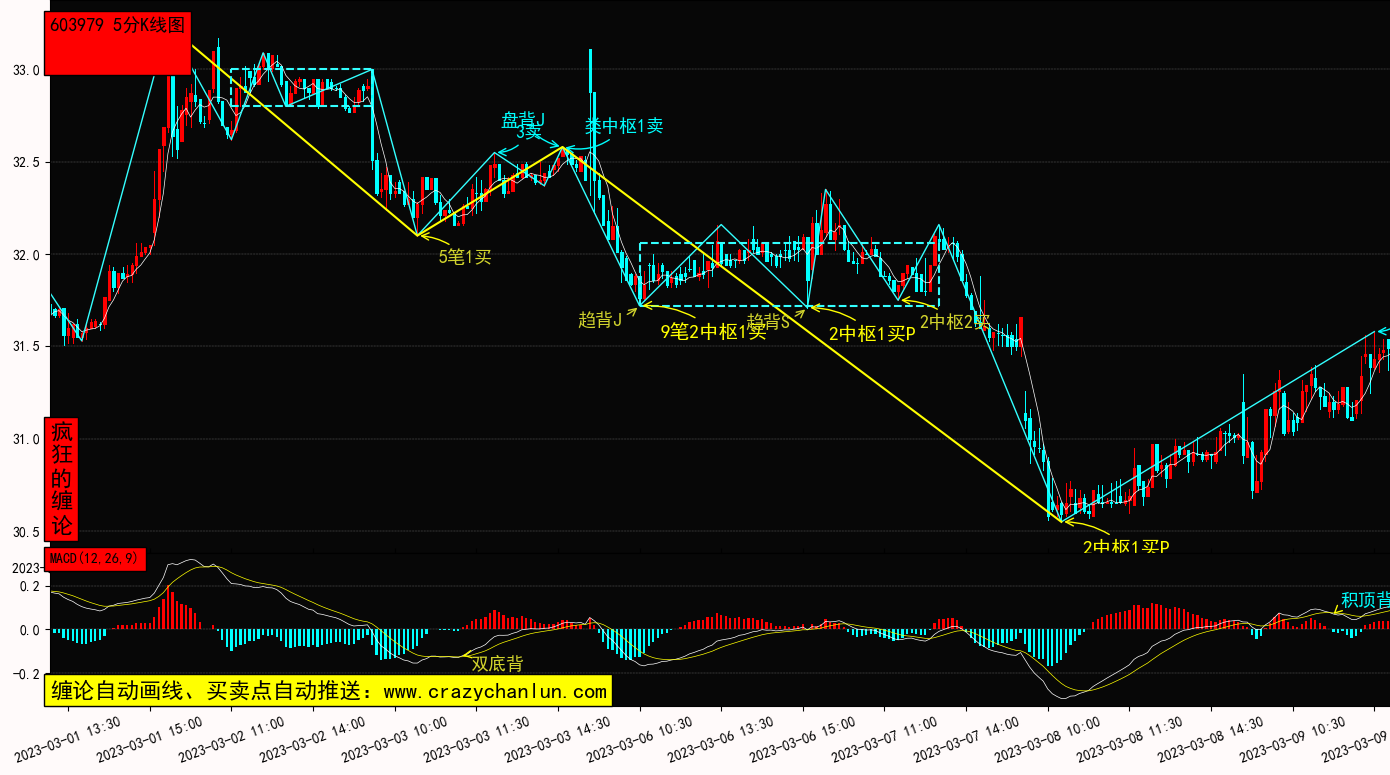This screenshot has height=775, width=1390.
Task: Click the 9笔2中枢1卖 annotation
Action: coord(713,333)
